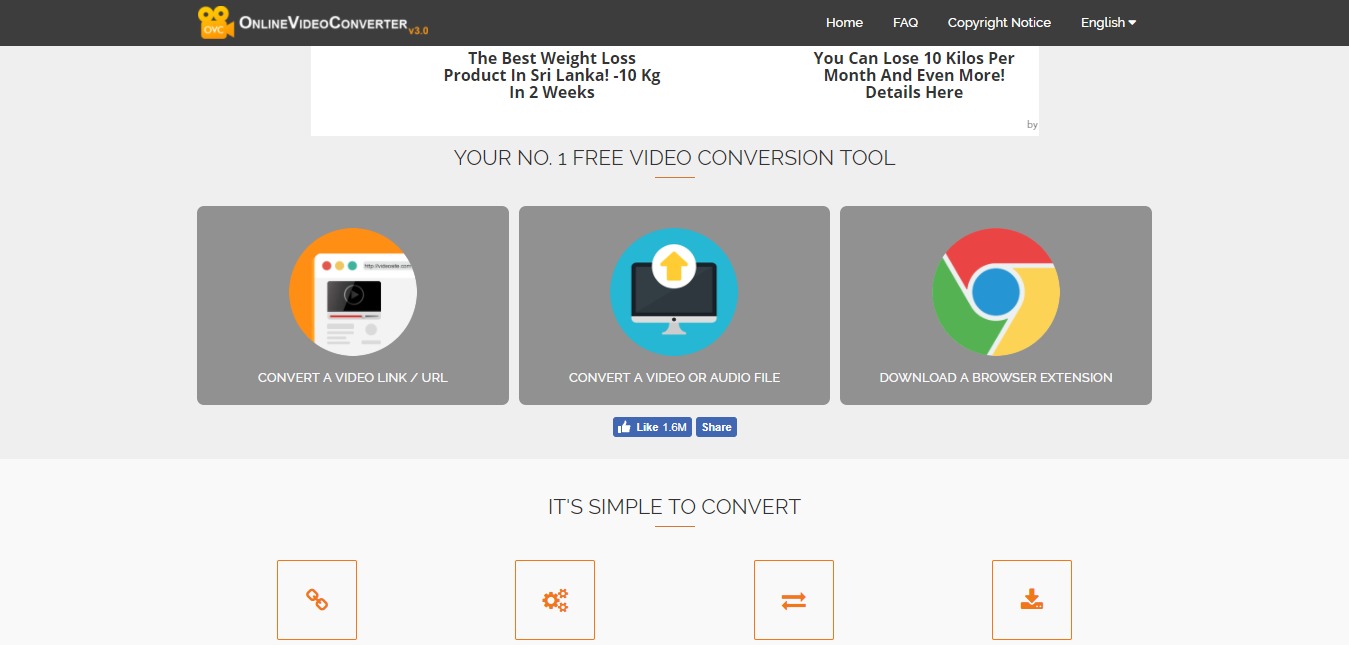Expand the language selector chevron
Screen dimensions: 1349x645
coord(1132,22)
